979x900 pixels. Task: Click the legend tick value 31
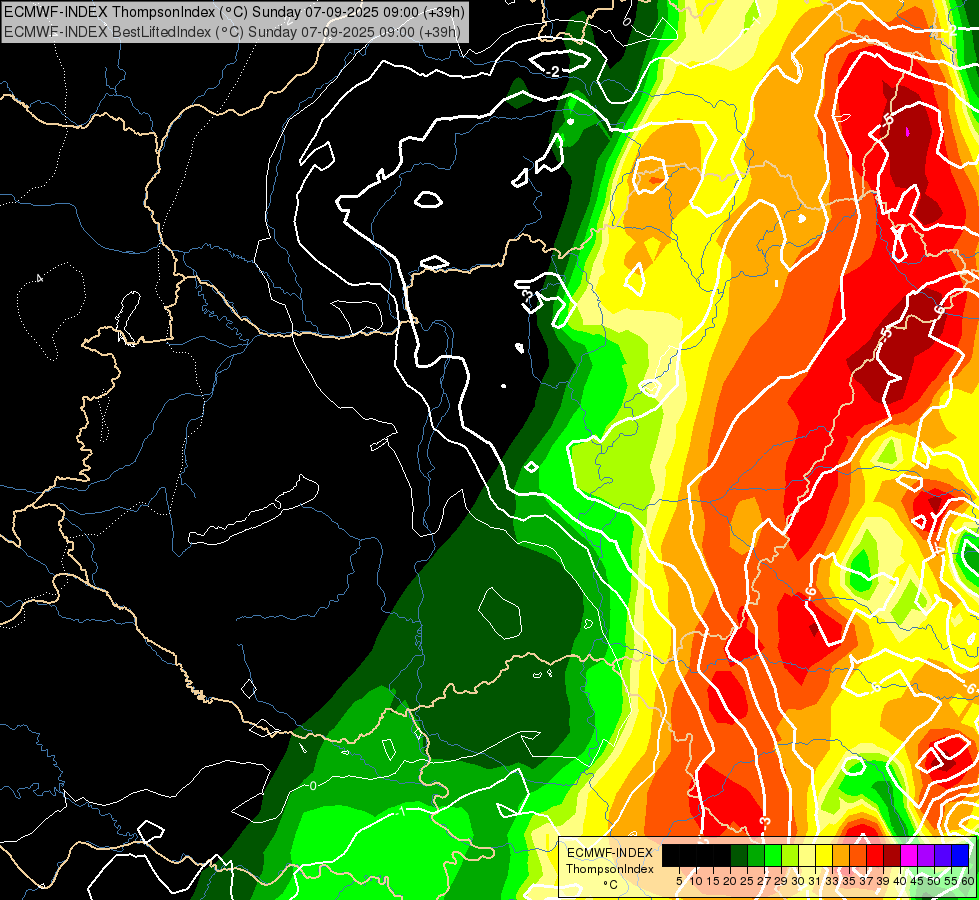point(815,881)
